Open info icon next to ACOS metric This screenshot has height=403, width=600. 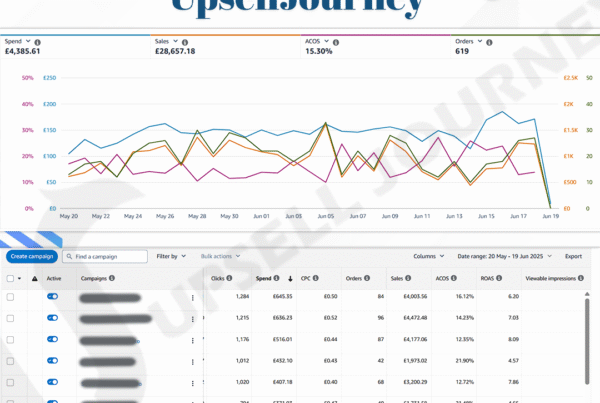[x=336, y=42]
